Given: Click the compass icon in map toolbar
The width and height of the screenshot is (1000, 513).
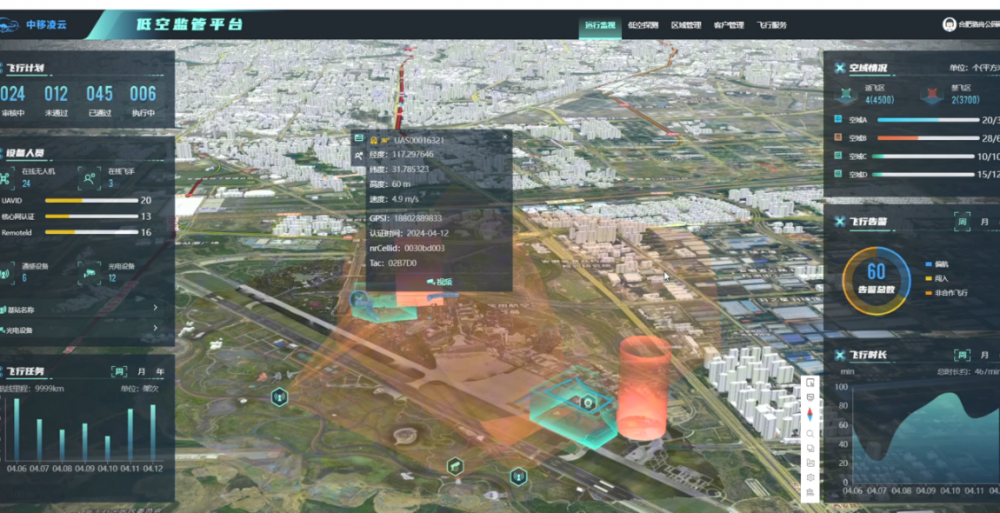Looking at the screenshot, I should click(x=810, y=415).
